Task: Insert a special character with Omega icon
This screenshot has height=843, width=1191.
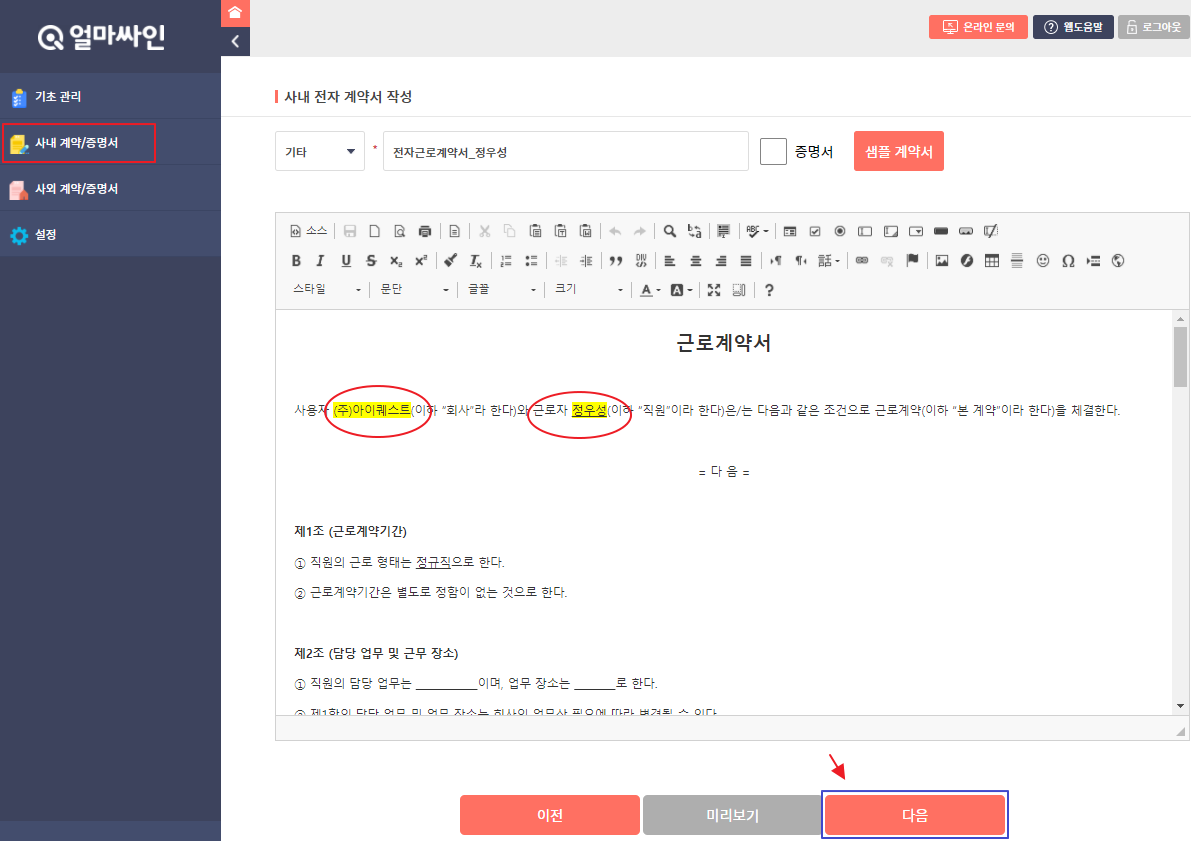Action: [1068, 260]
